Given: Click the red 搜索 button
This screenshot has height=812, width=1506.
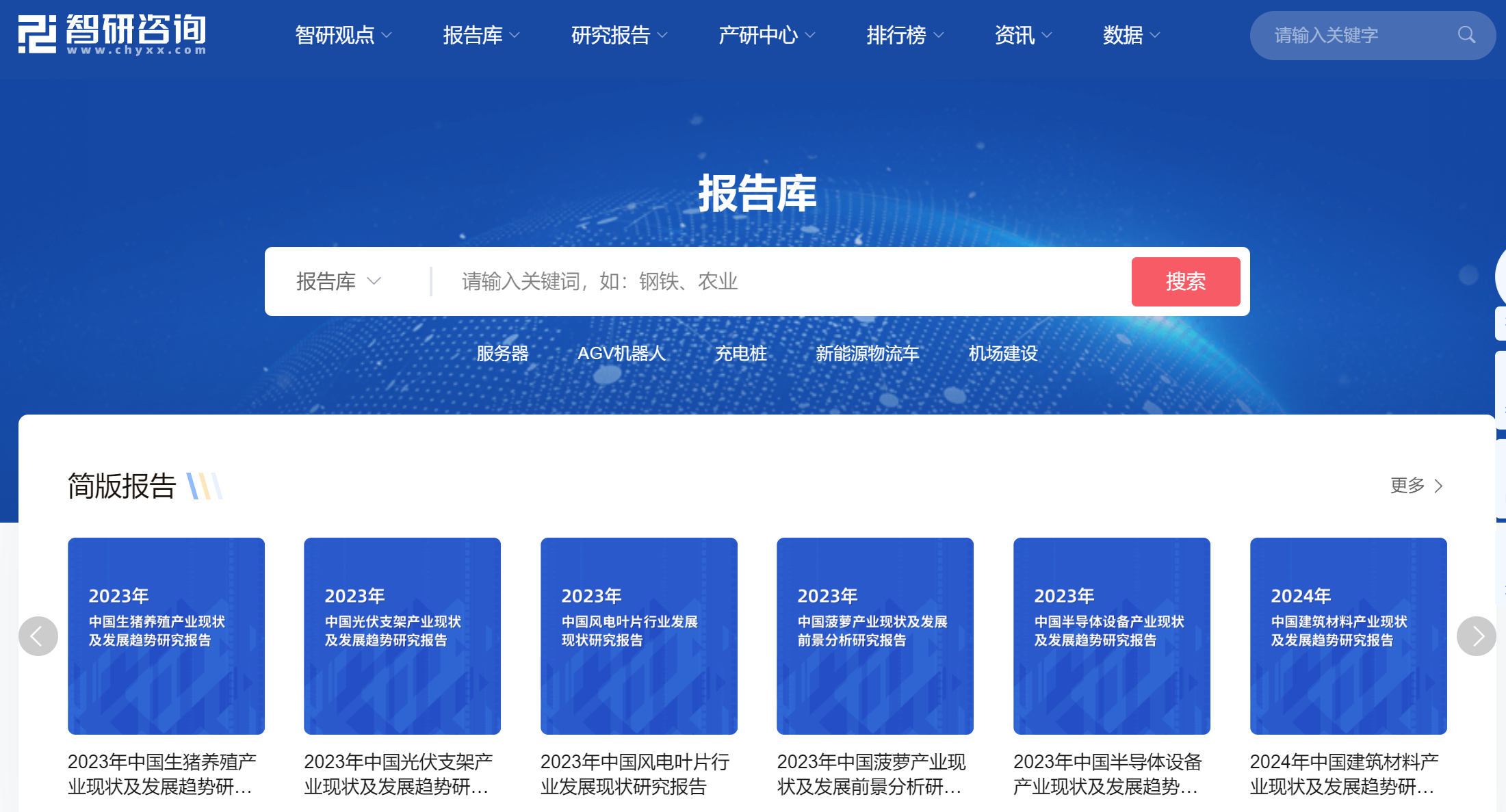Looking at the screenshot, I should [1186, 281].
